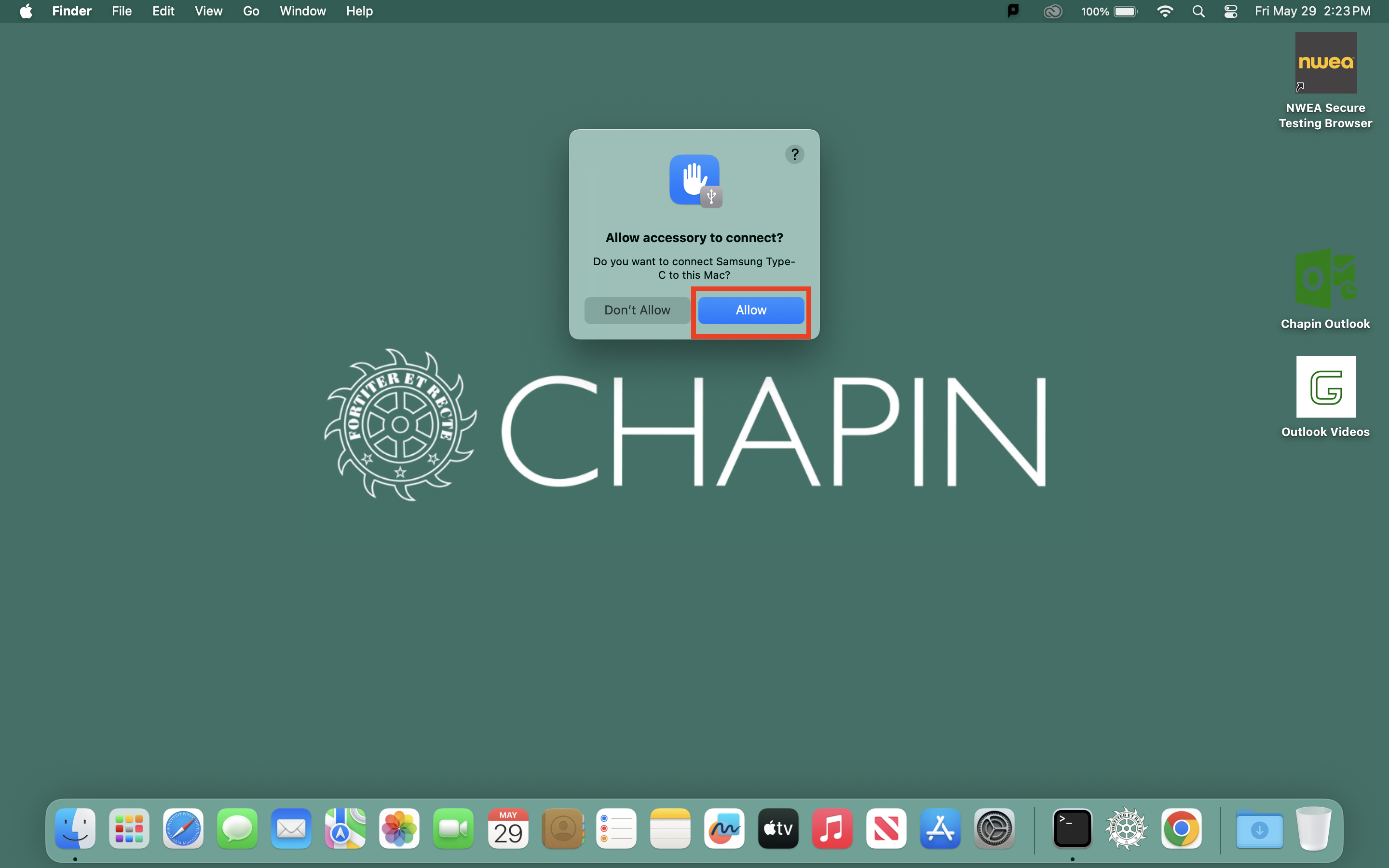Open the Go menu
Image resolution: width=1389 pixels, height=868 pixels.
click(251, 11)
